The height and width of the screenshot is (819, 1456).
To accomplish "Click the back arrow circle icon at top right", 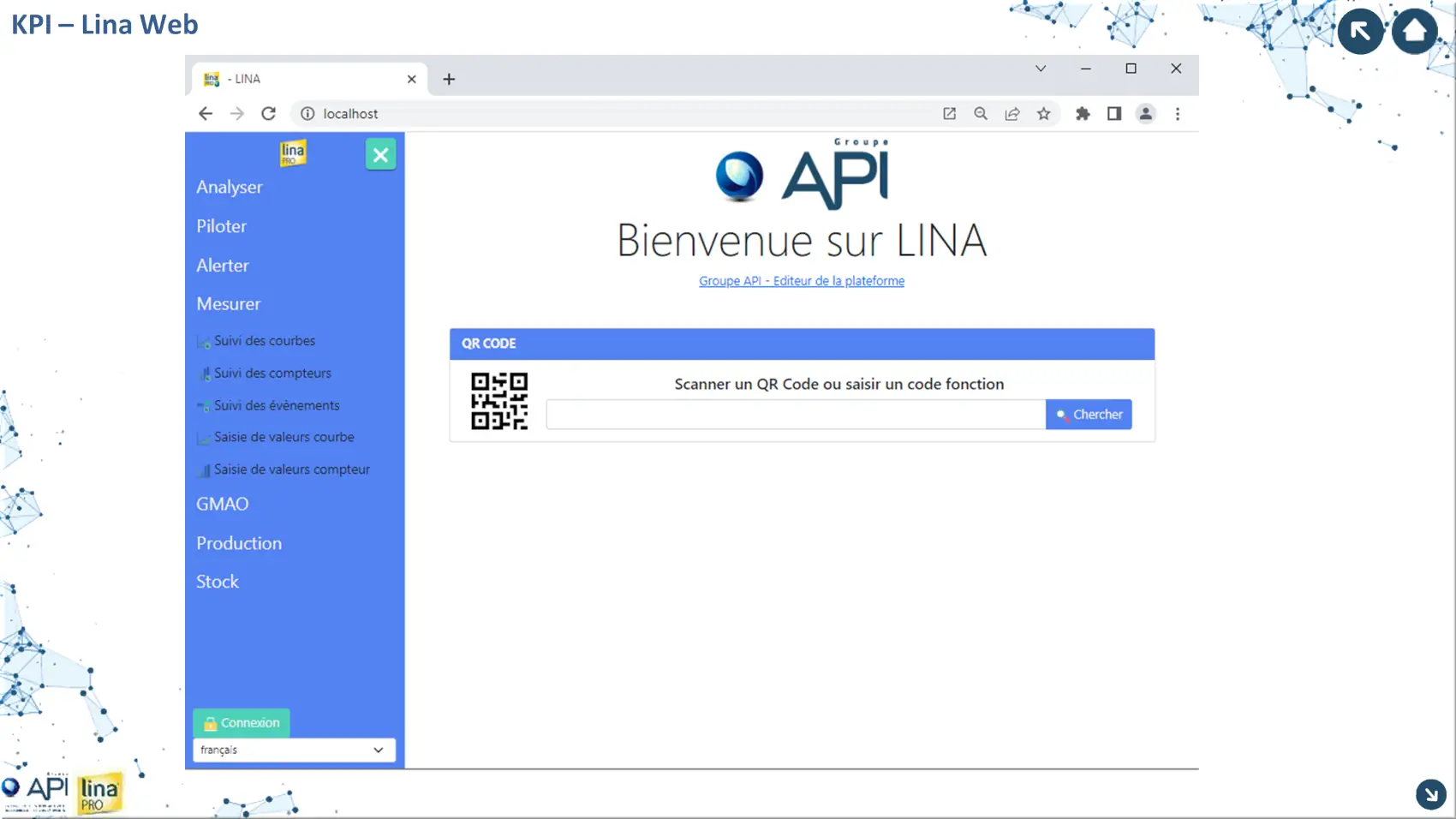I will tap(1360, 32).
